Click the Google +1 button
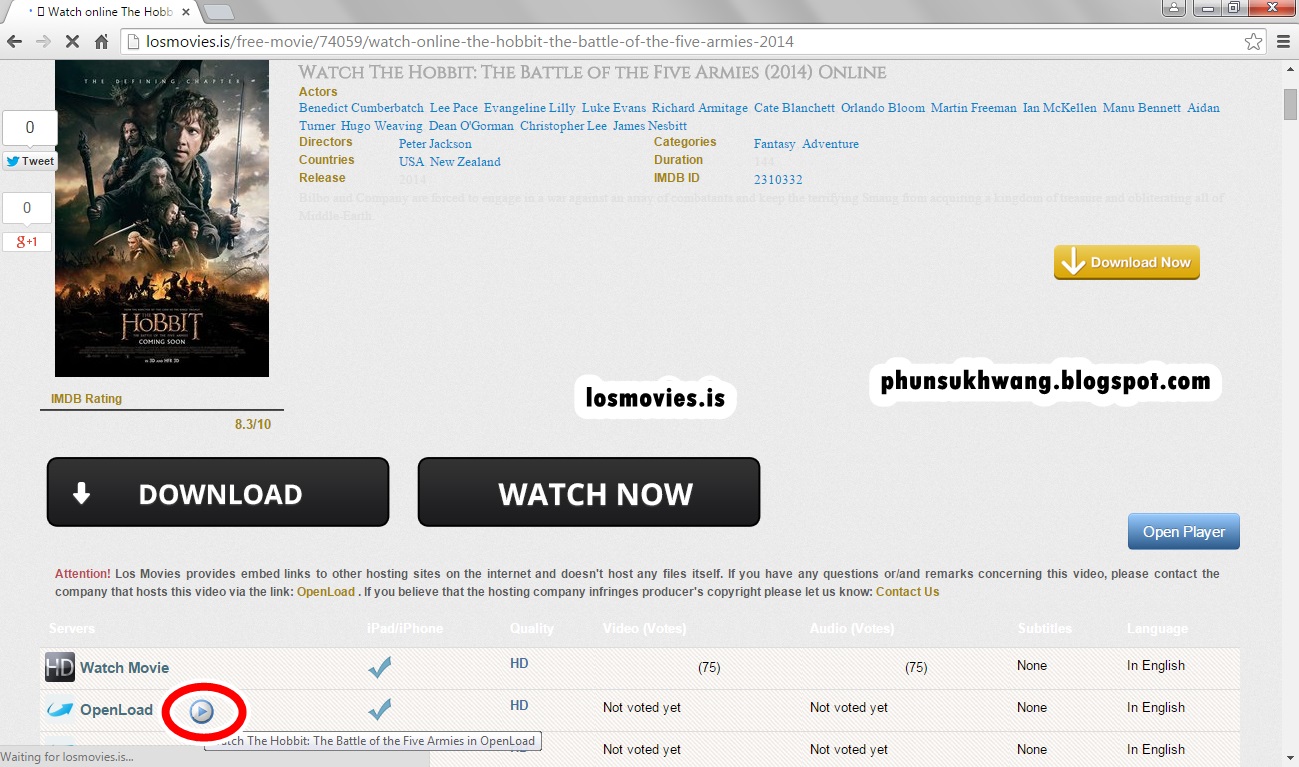 pyautogui.click(x=27, y=242)
